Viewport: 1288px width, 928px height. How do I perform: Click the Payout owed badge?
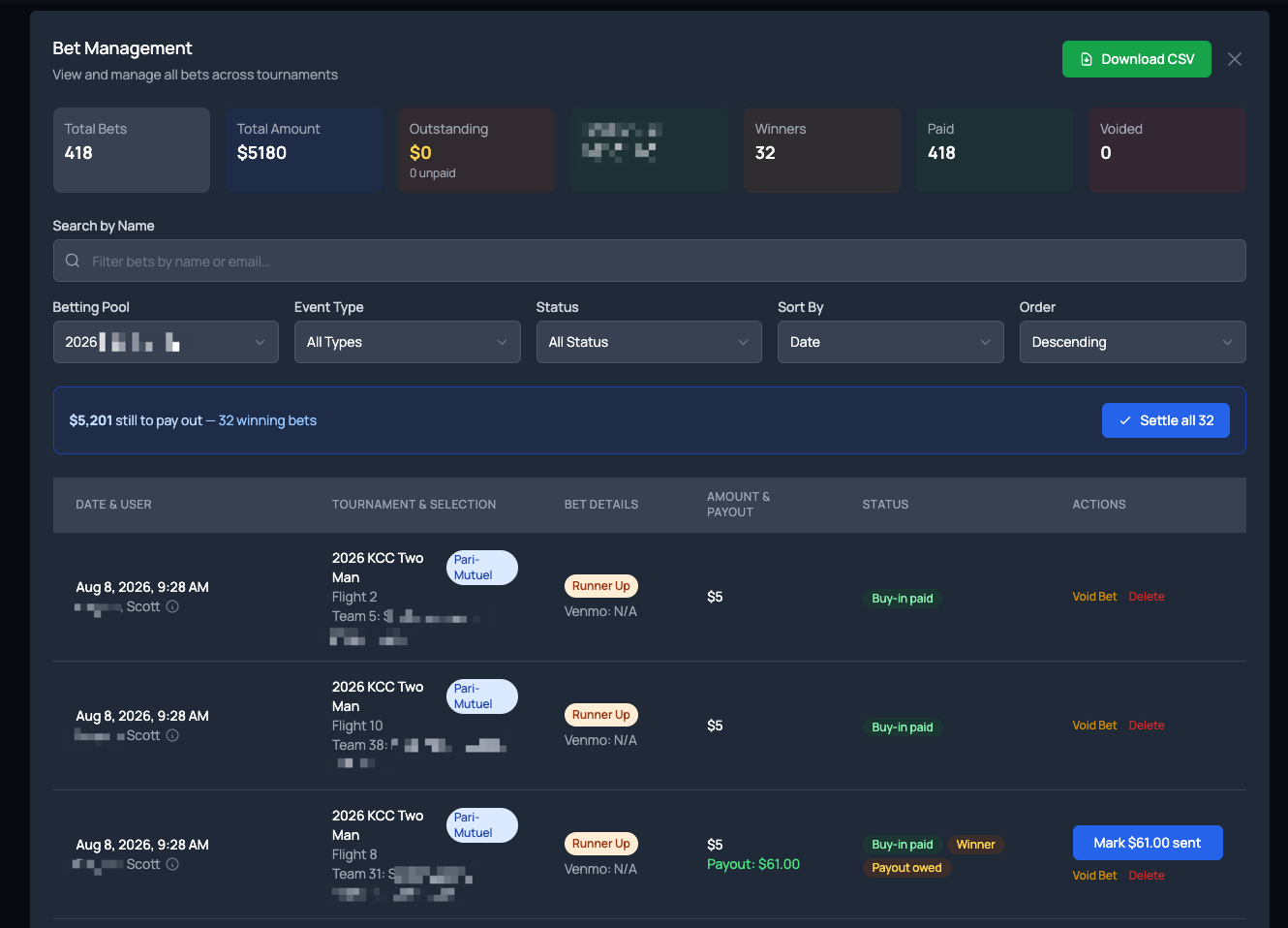click(x=906, y=868)
